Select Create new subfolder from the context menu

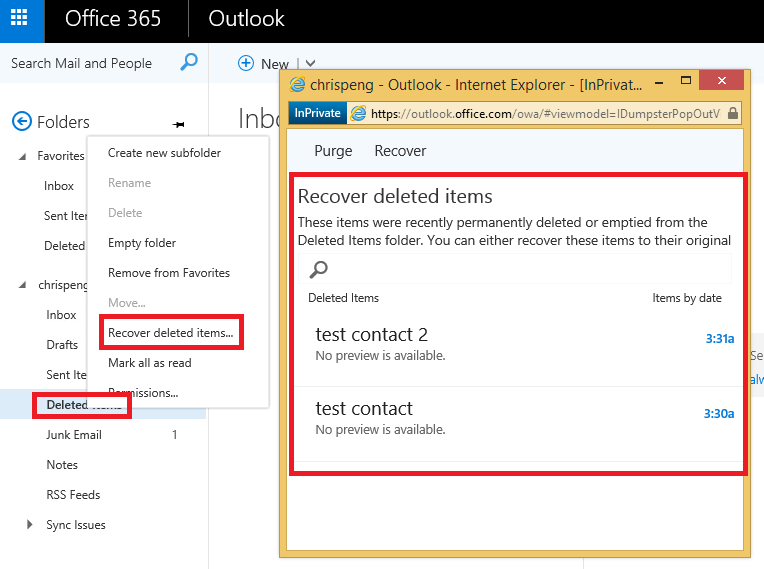click(x=164, y=153)
